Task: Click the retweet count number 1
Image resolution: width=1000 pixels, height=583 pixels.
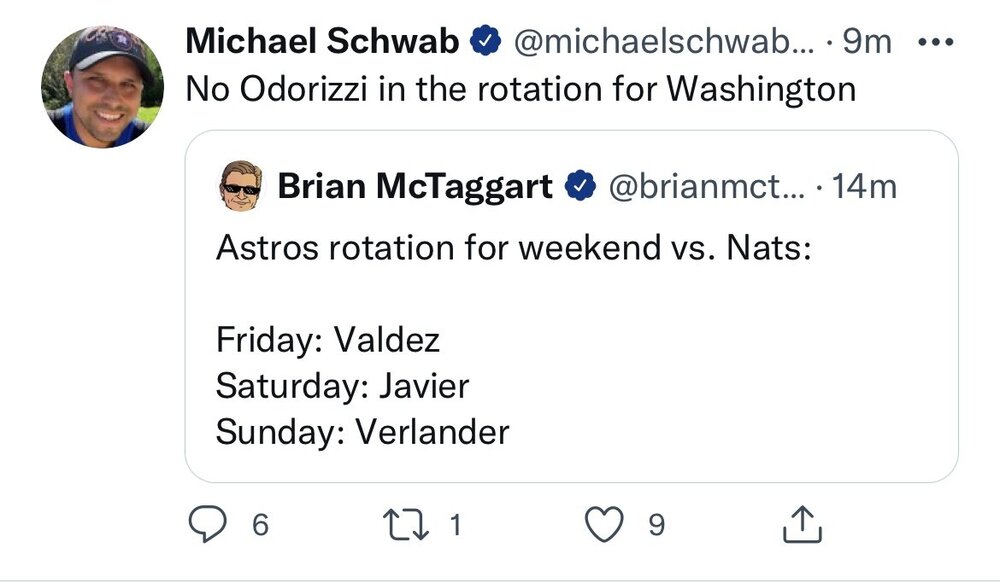Action: (x=455, y=526)
